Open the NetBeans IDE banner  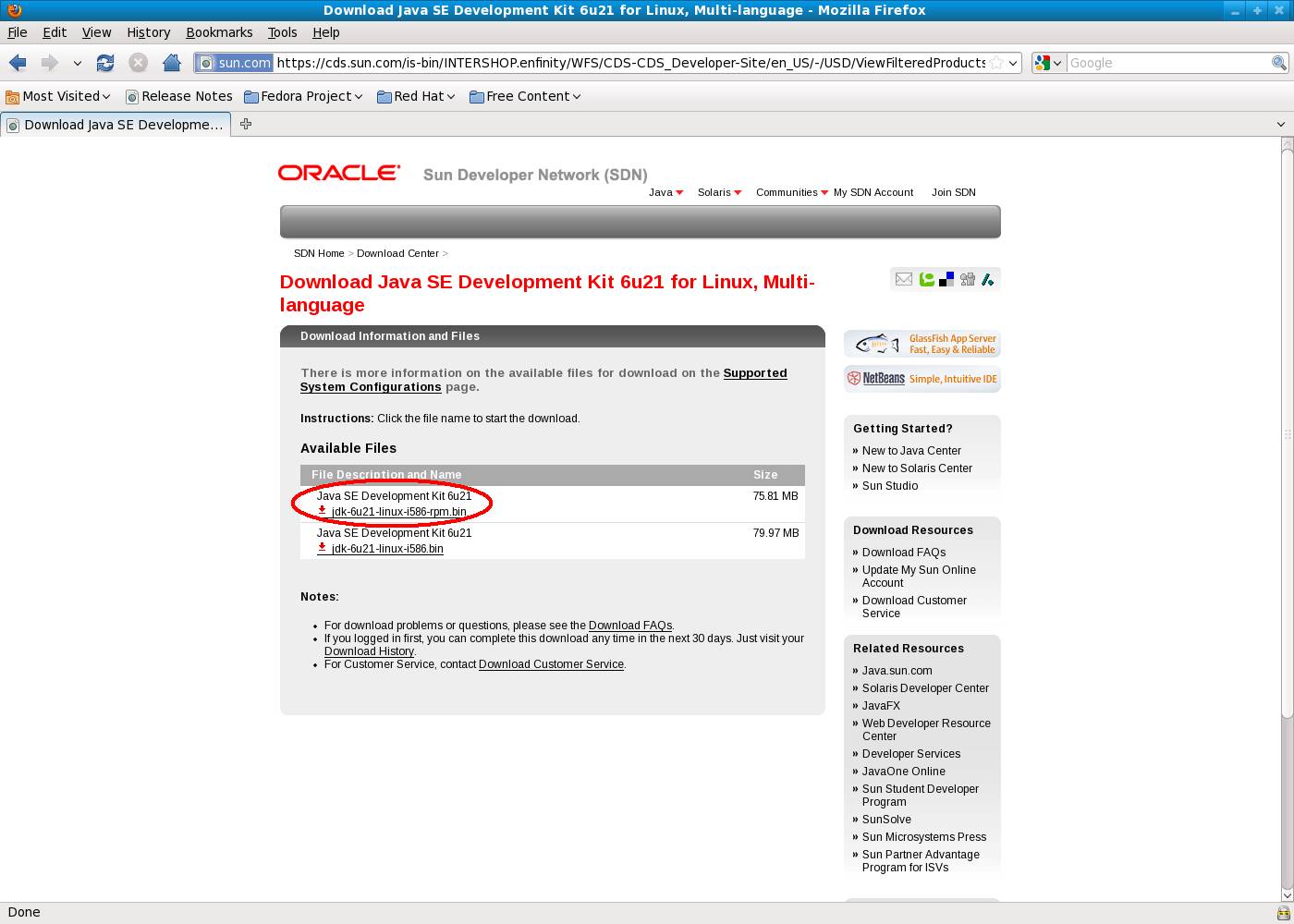[x=922, y=379]
